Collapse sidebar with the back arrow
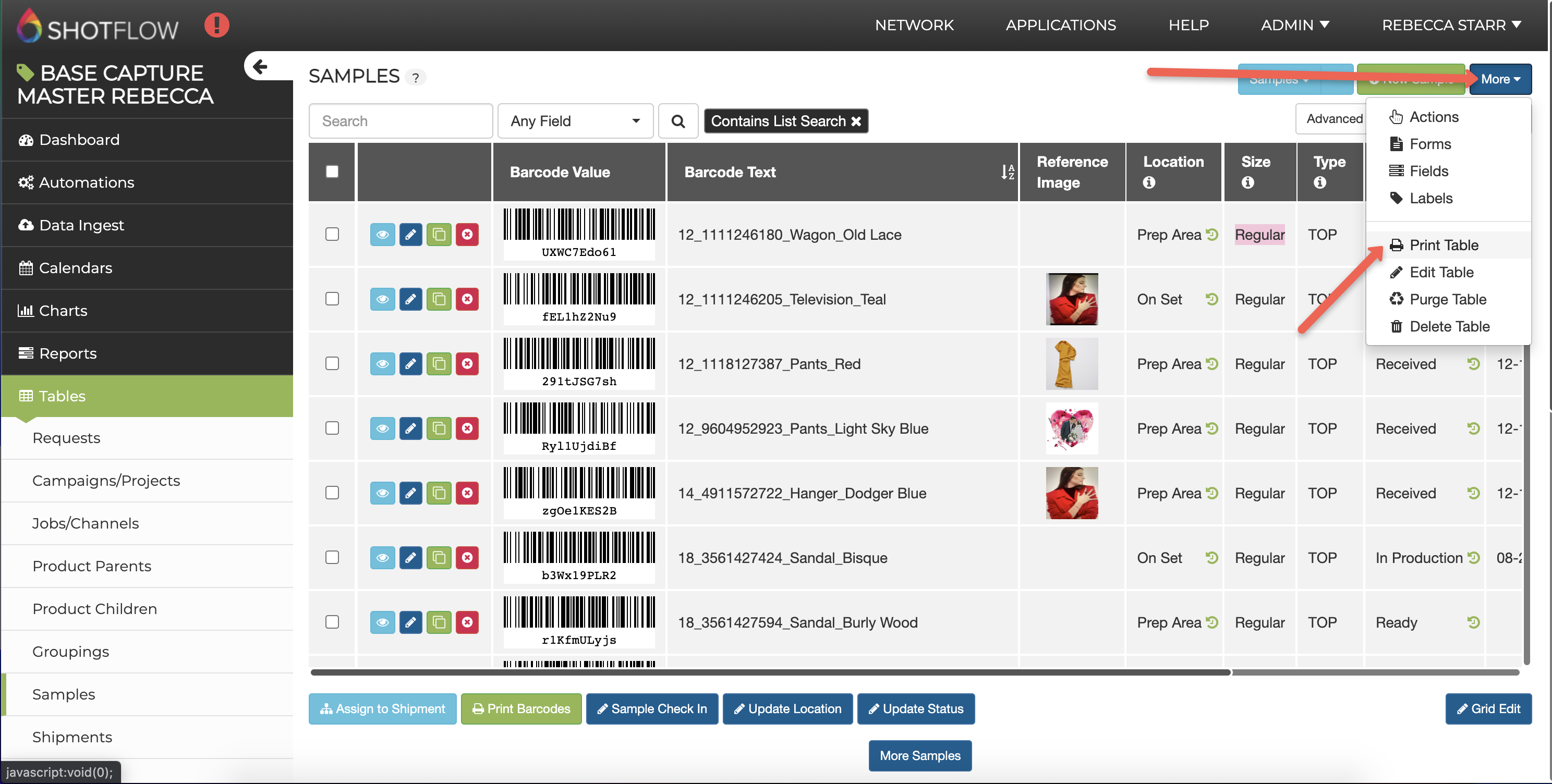The height and width of the screenshot is (784, 1552). tap(260, 66)
